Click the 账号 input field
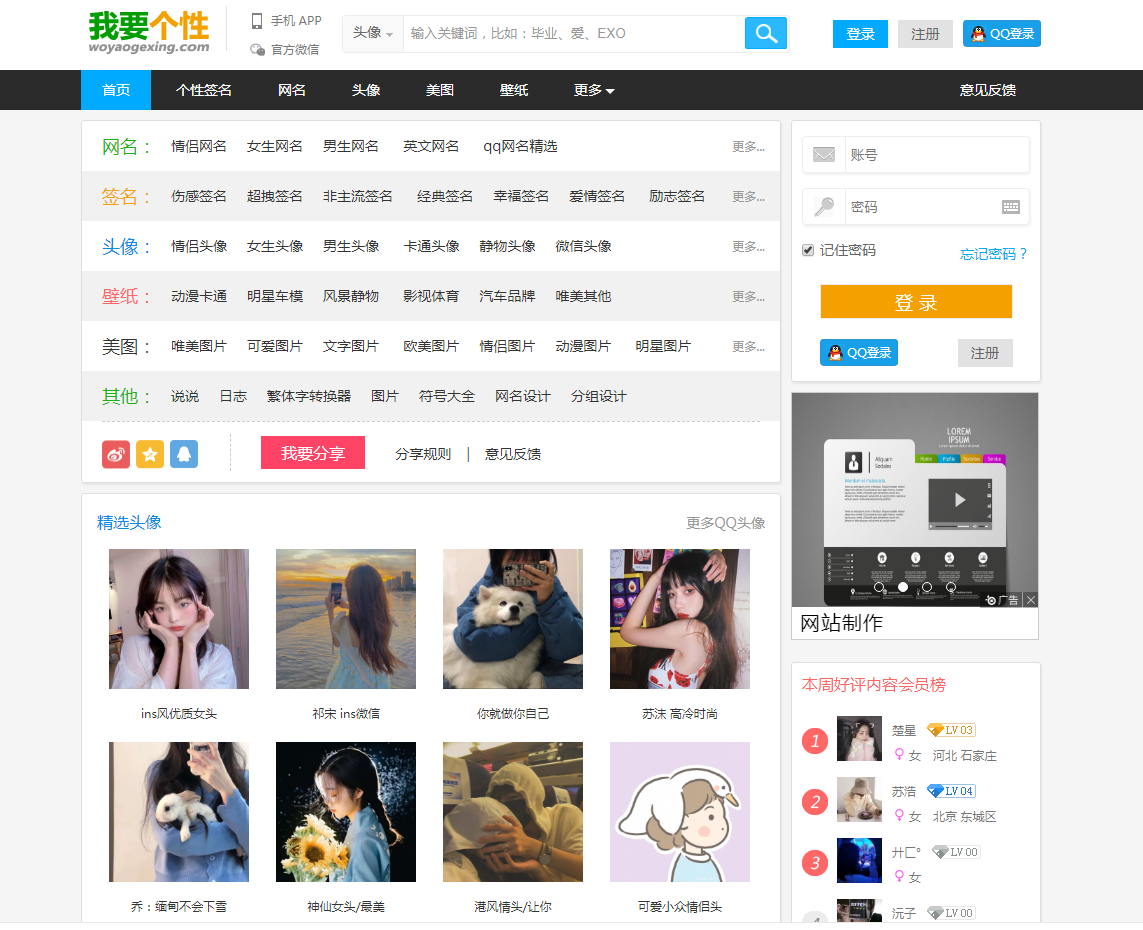1143x930 pixels. (x=935, y=155)
